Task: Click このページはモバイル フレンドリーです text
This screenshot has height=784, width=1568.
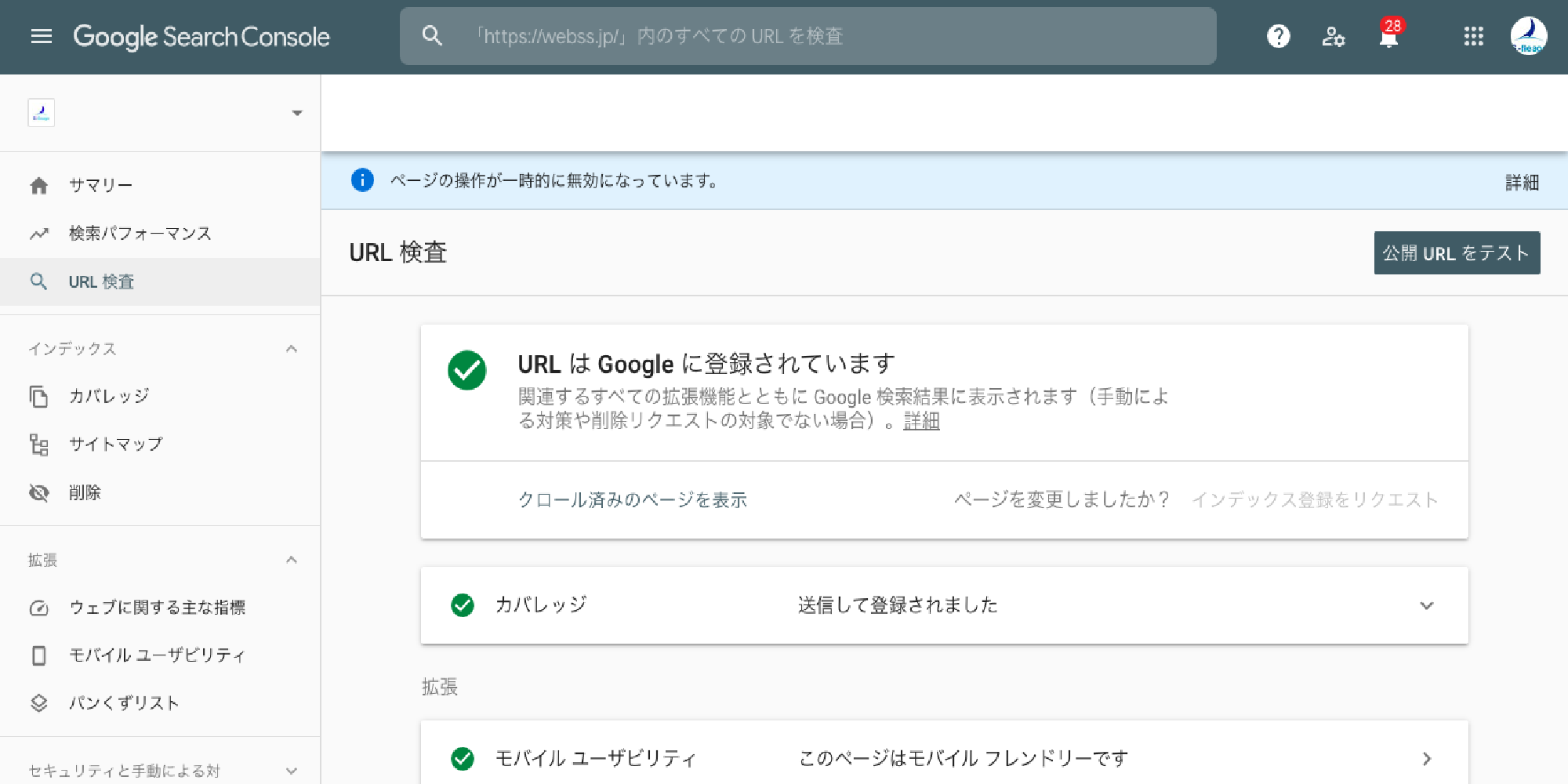Action: tap(964, 758)
